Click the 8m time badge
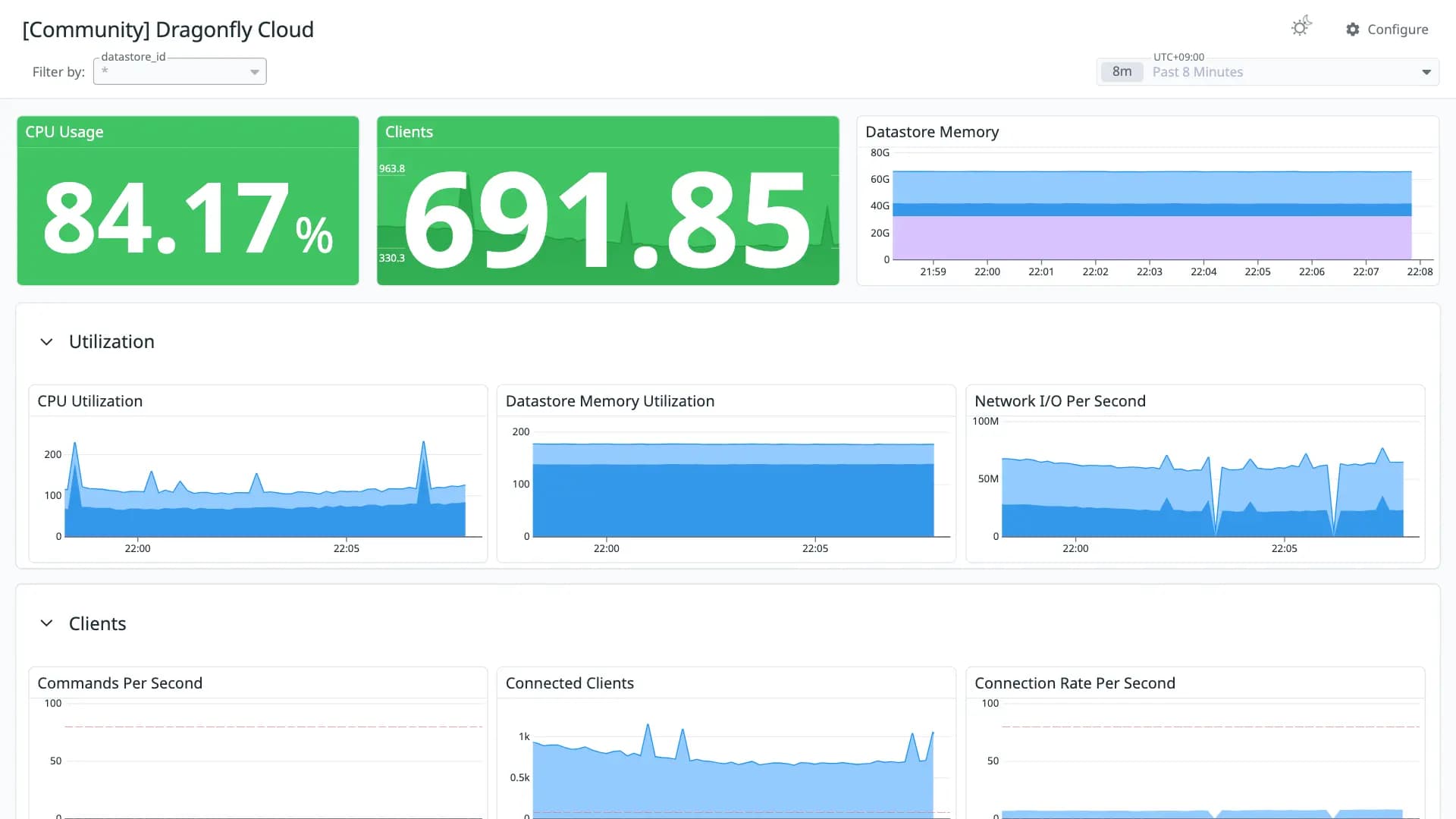The height and width of the screenshot is (819, 1456). (x=1122, y=72)
